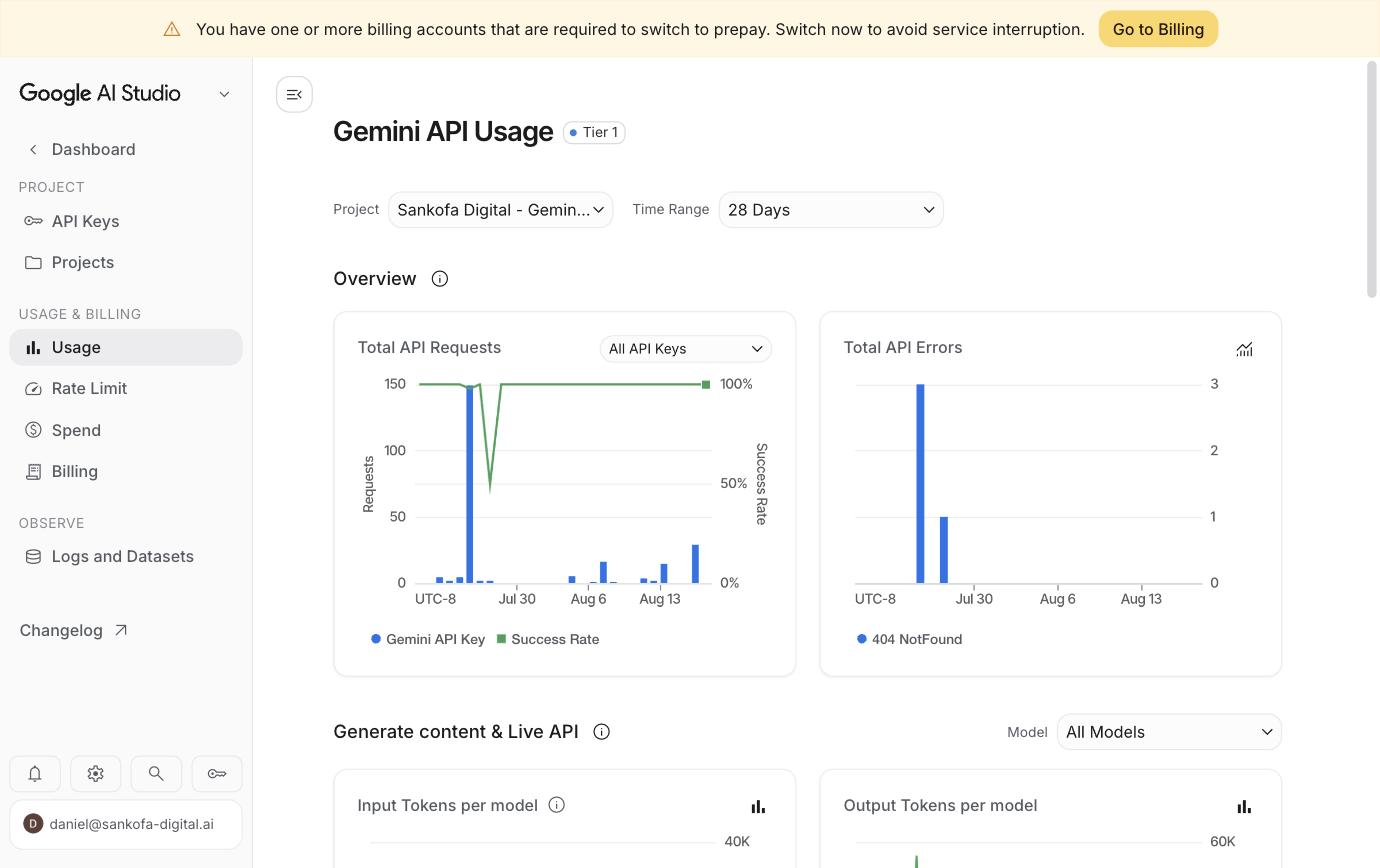Toggle 404 NotFound legend series
This screenshot has height=868, width=1380.
point(909,639)
